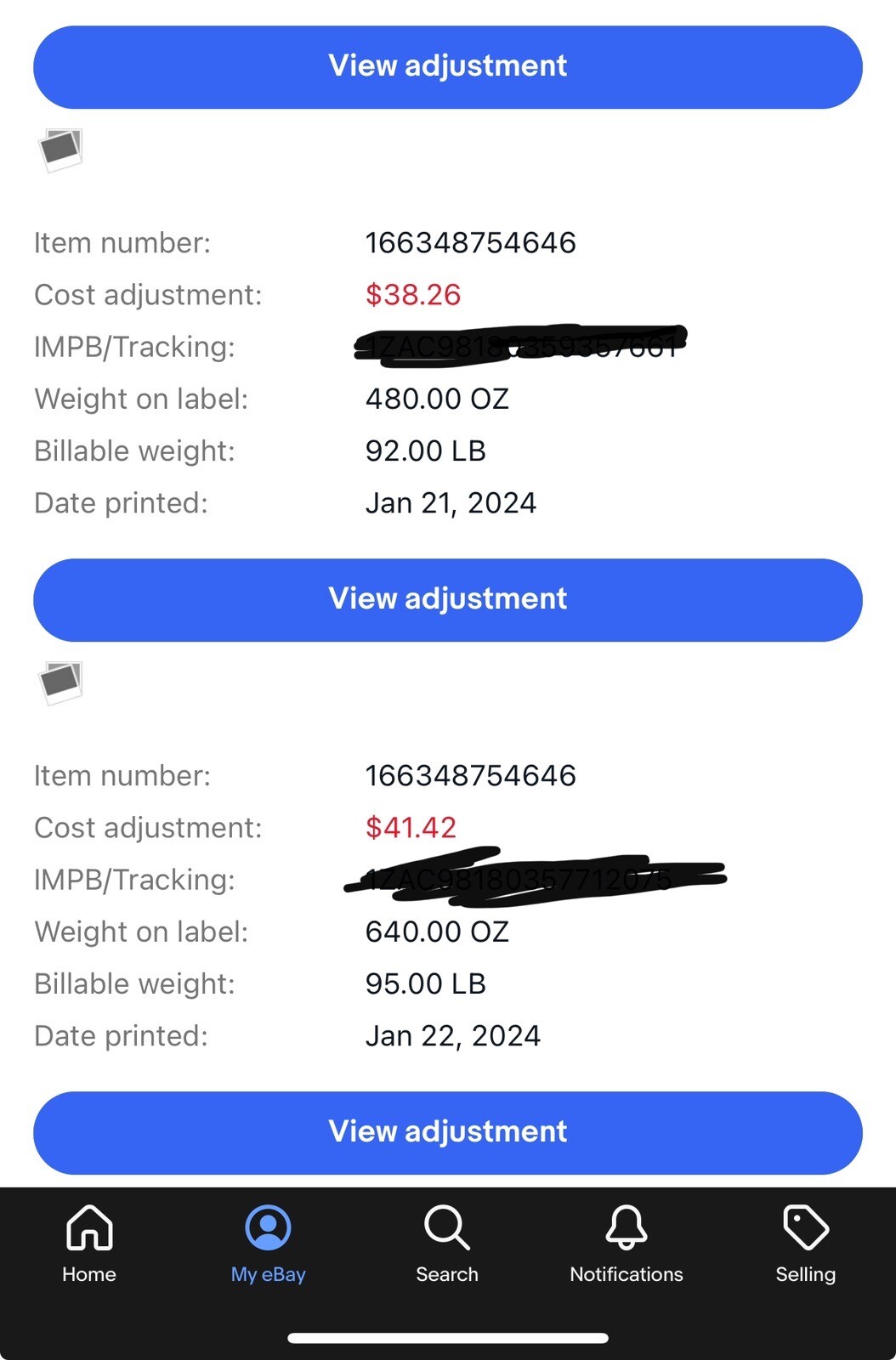Select item number above the $38.26 adjustment
The height and width of the screenshot is (1360, 896).
470,243
